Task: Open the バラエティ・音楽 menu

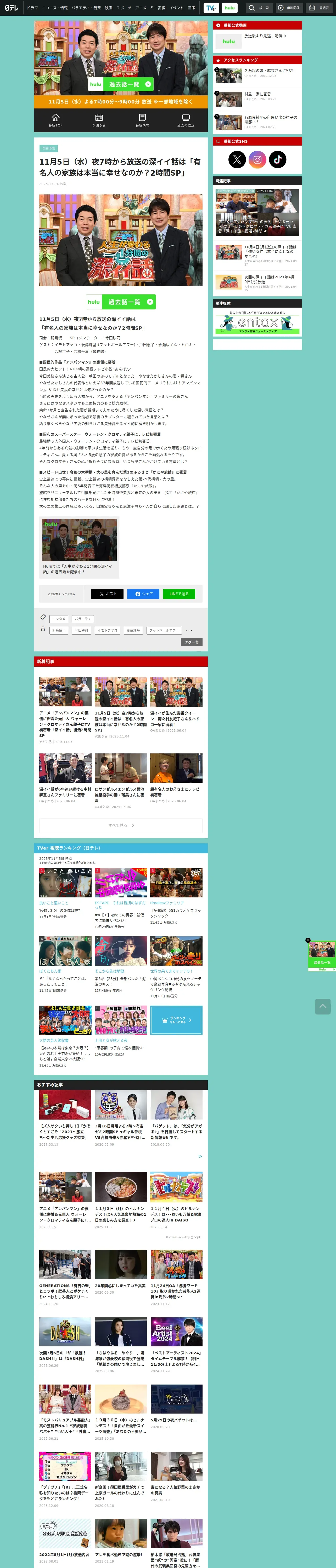Action: pyautogui.click(x=86, y=8)
